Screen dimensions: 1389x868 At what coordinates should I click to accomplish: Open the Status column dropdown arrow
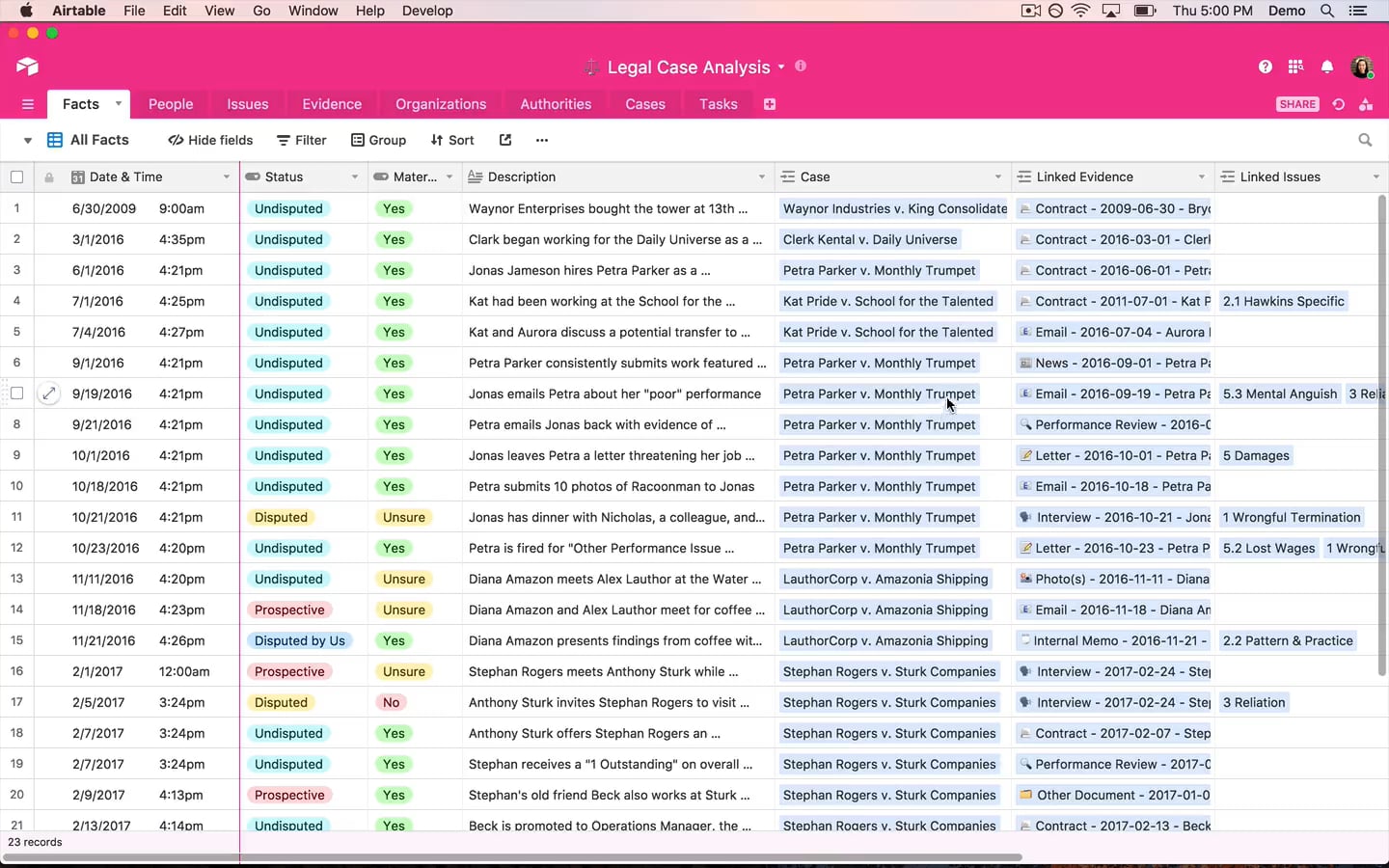coord(354,177)
